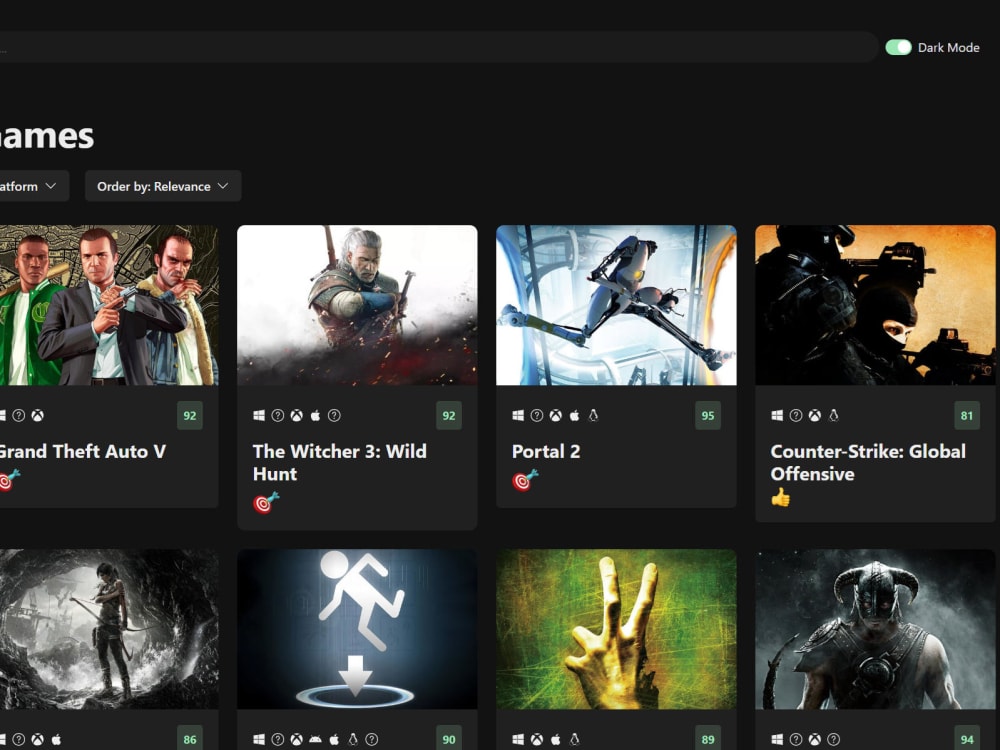Click the Linux penguin icon on Portal 2 card
This screenshot has height=750, width=1000.
click(593, 416)
